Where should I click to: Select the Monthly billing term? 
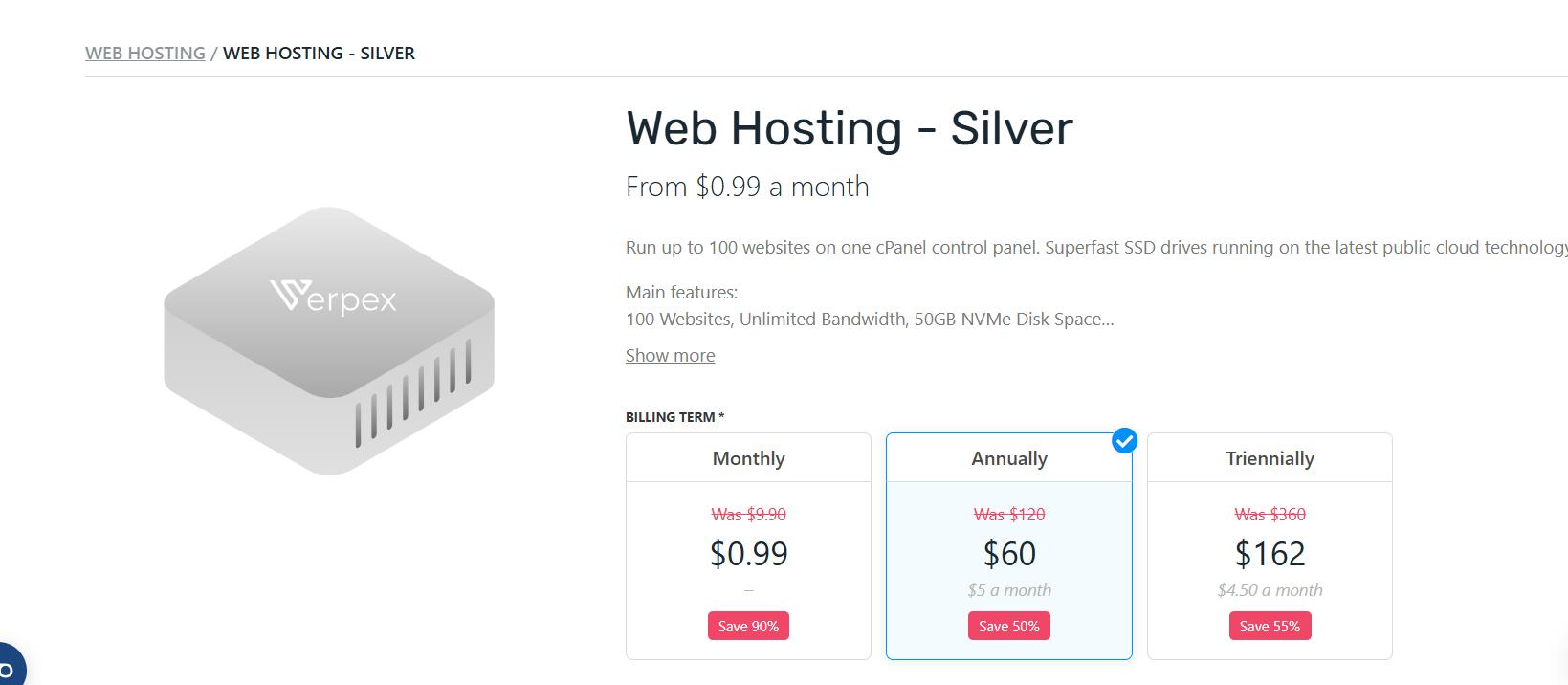click(748, 458)
